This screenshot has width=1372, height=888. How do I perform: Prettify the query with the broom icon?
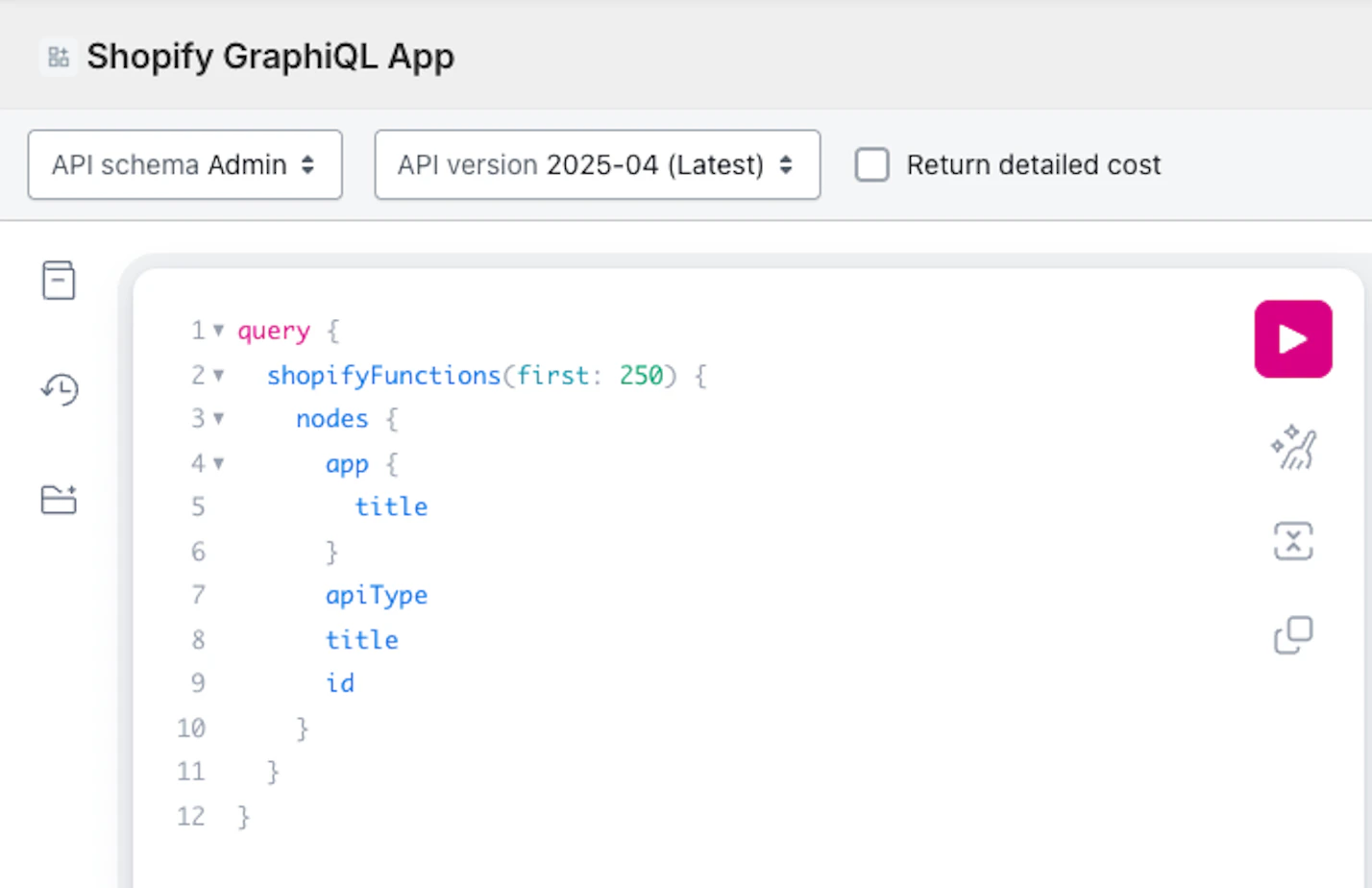(1293, 447)
